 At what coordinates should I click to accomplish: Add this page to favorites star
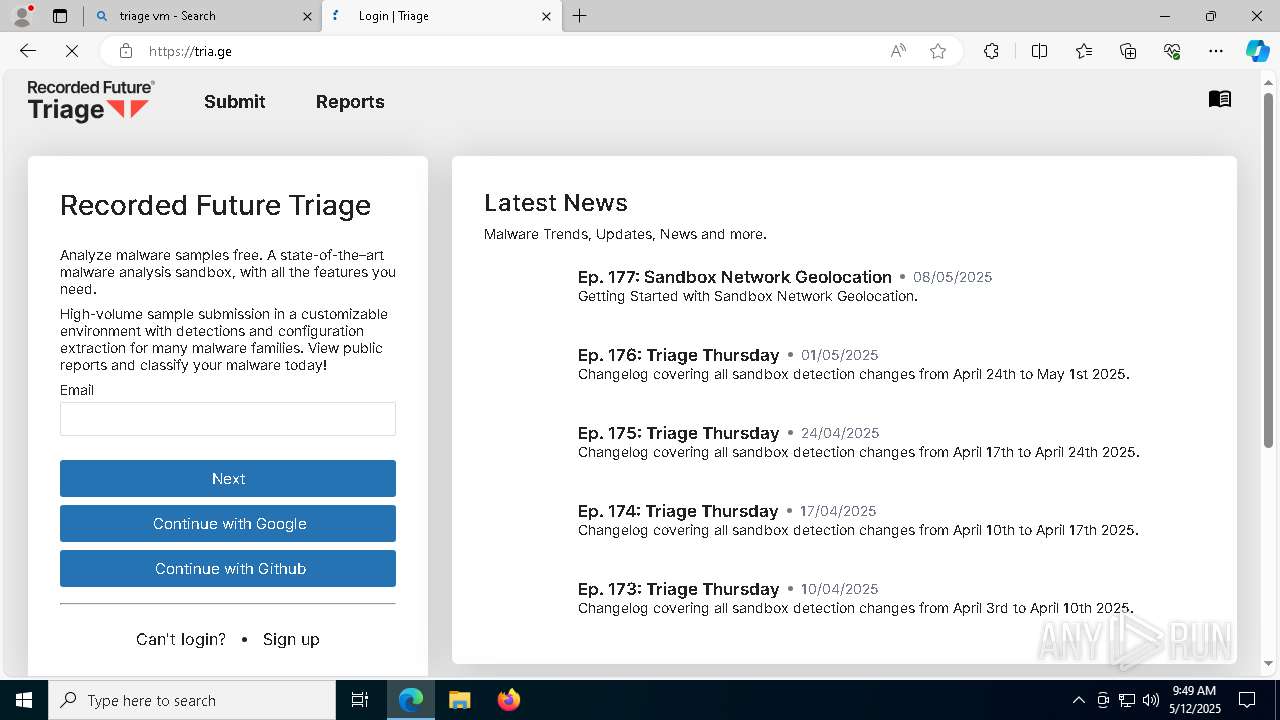[x=938, y=51]
